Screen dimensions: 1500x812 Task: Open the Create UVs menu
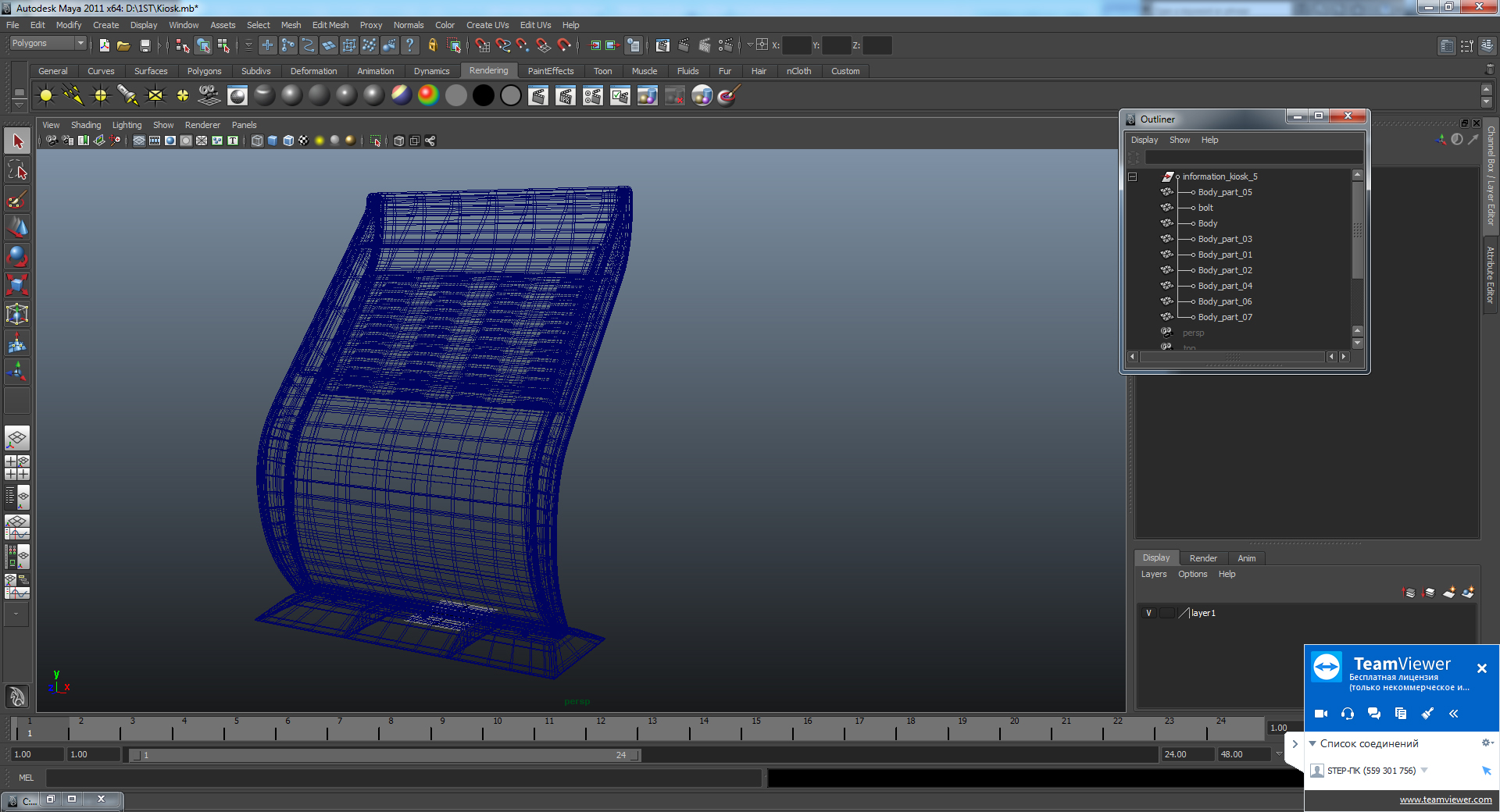pyautogui.click(x=487, y=25)
